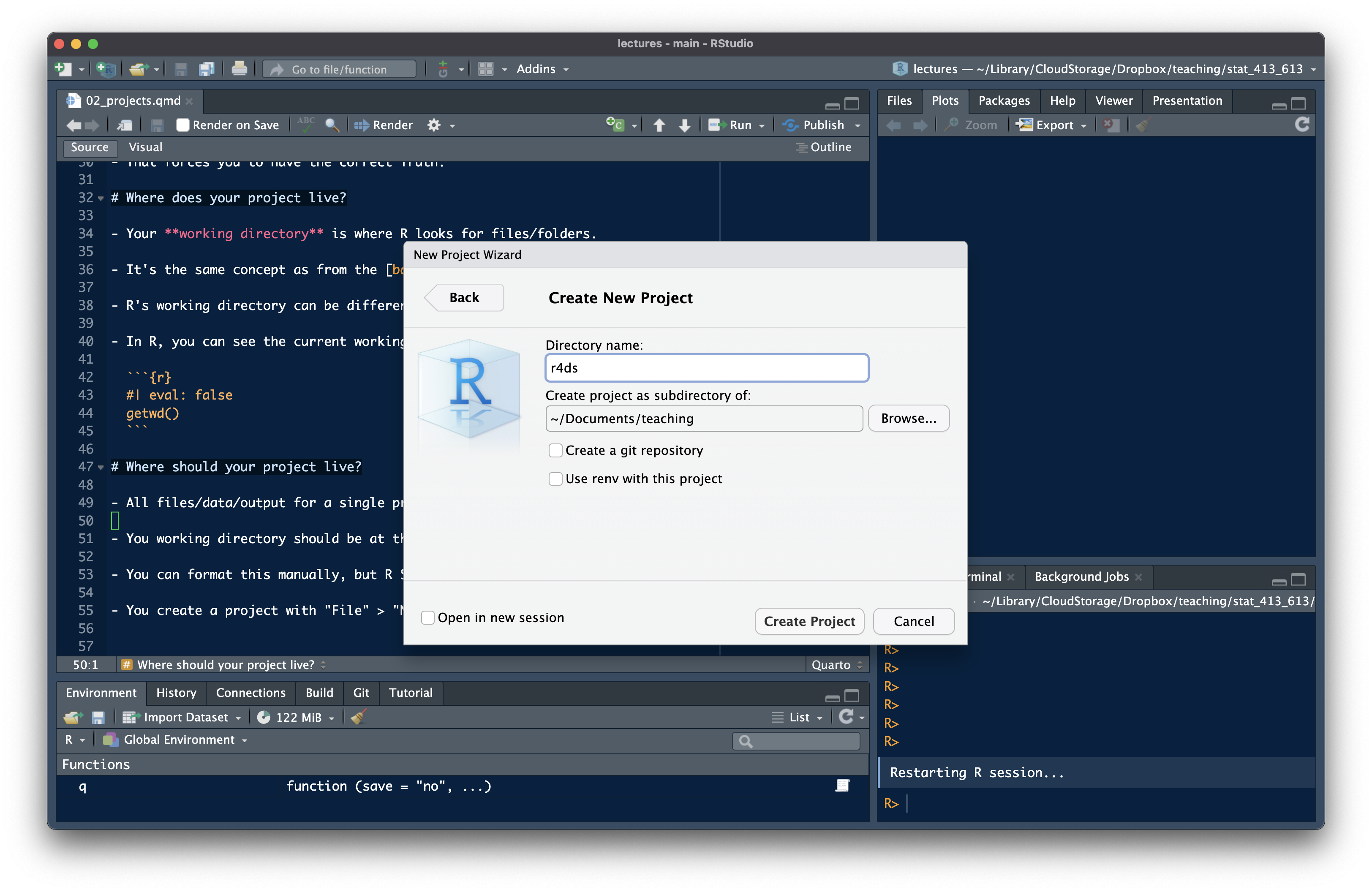Click the Print document icon

pos(239,69)
